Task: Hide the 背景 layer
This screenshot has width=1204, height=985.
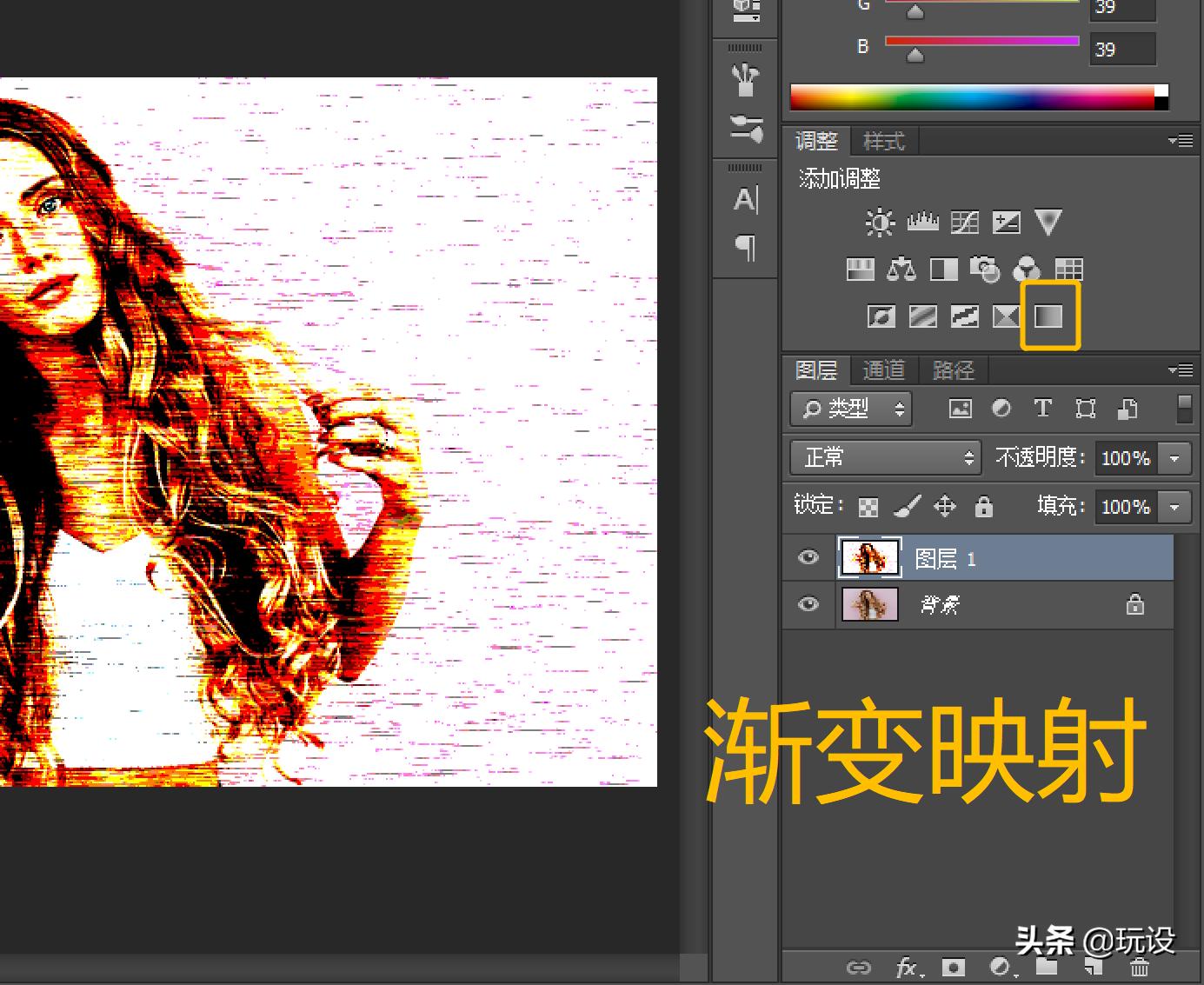Action: [808, 604]
